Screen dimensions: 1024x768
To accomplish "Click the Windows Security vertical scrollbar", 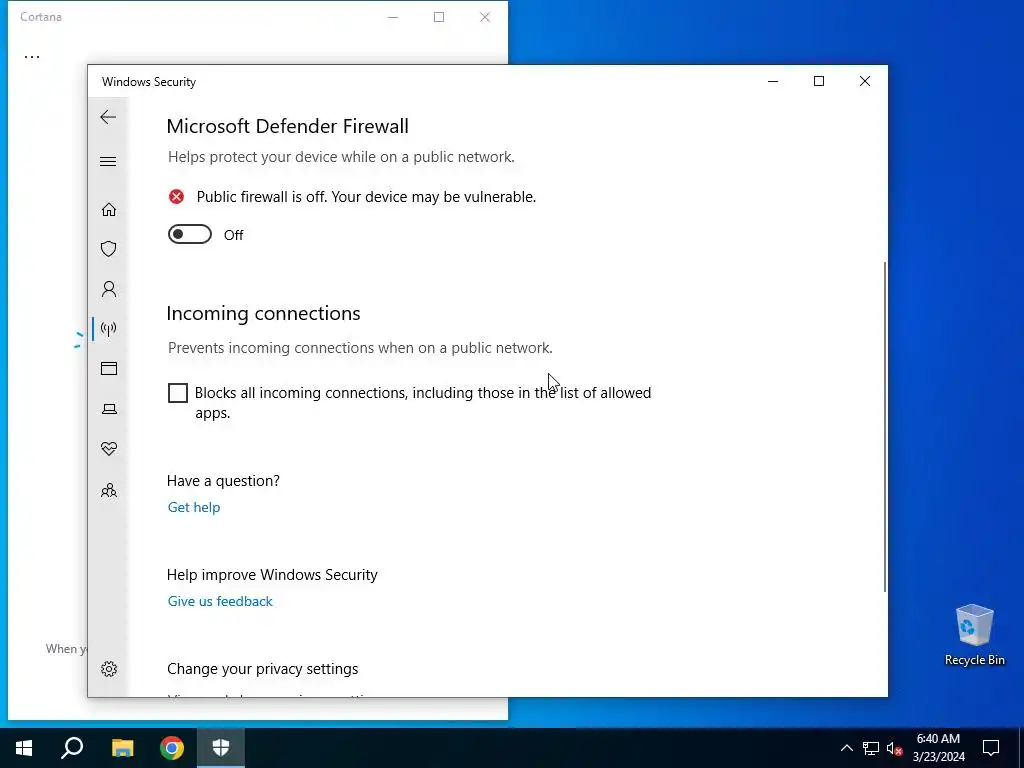I will tap(885, 427).
